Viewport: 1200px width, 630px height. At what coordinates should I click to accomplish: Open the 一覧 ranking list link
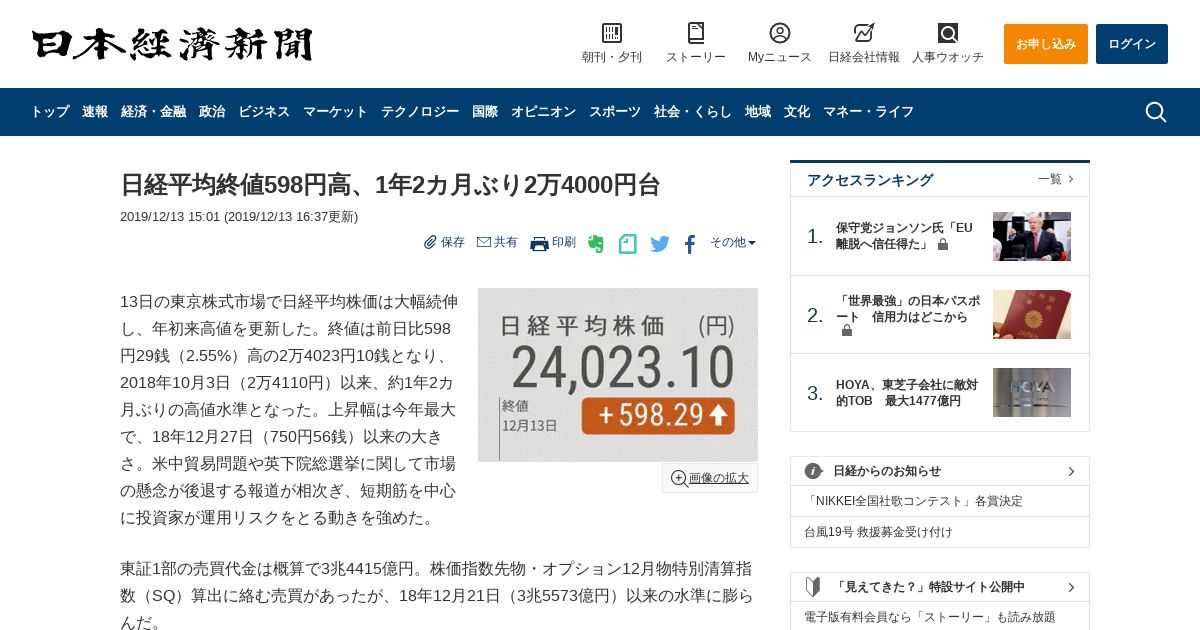point(1056,179)
